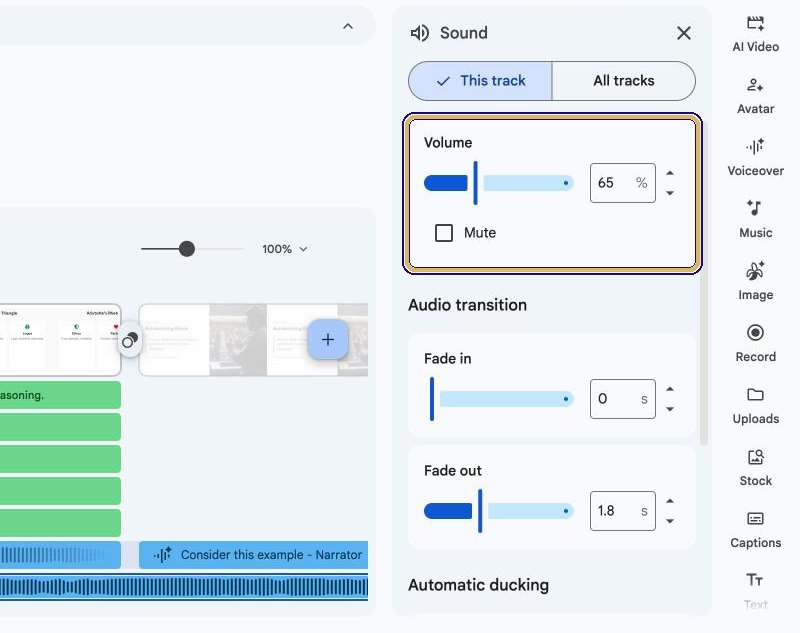Open the Avatar panel
This screenshot has height=633, width=800.
(x=755, y=96)
